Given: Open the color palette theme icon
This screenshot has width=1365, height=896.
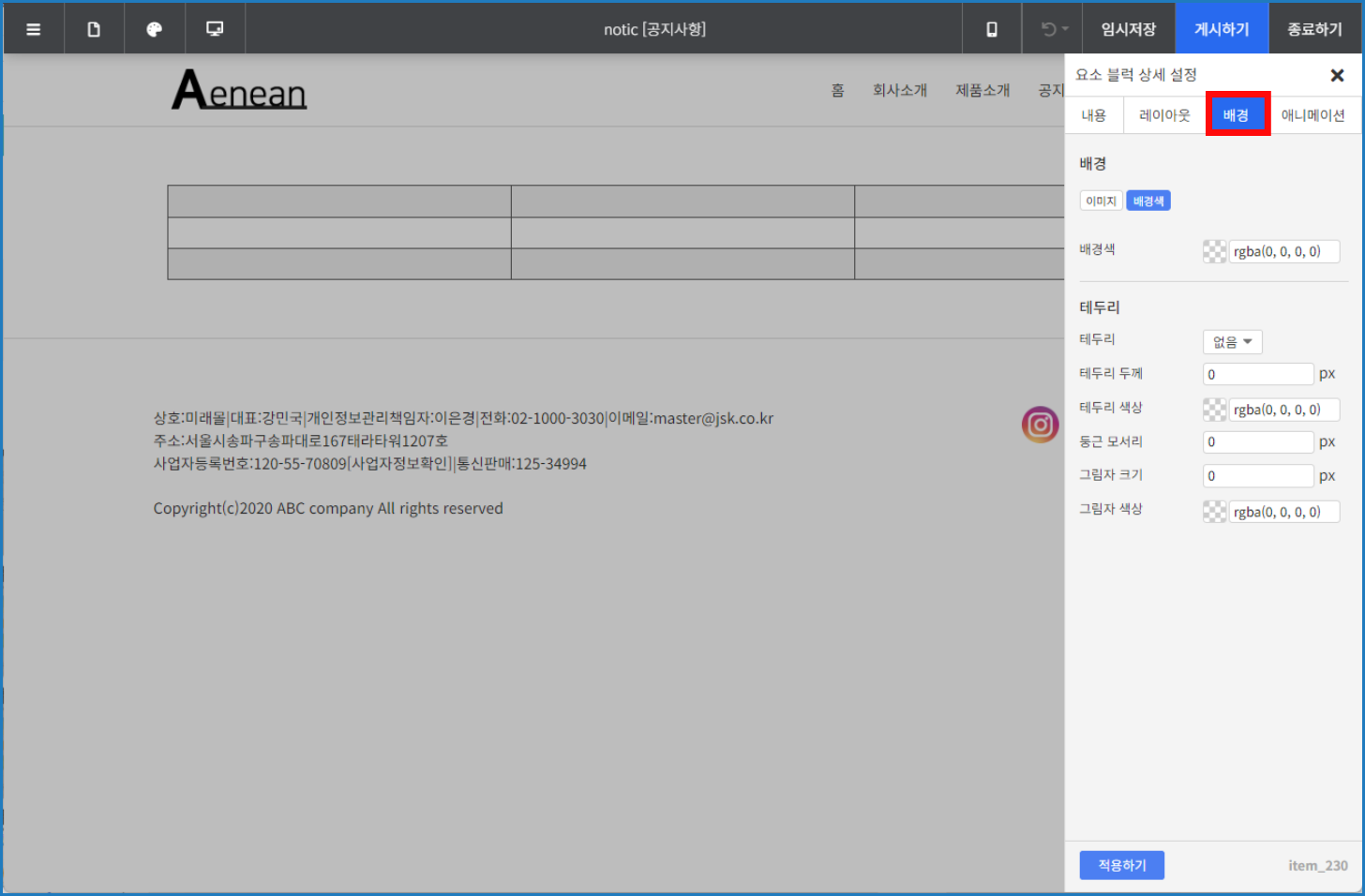Looking at the screenshot, I should [x=155, y=29].
